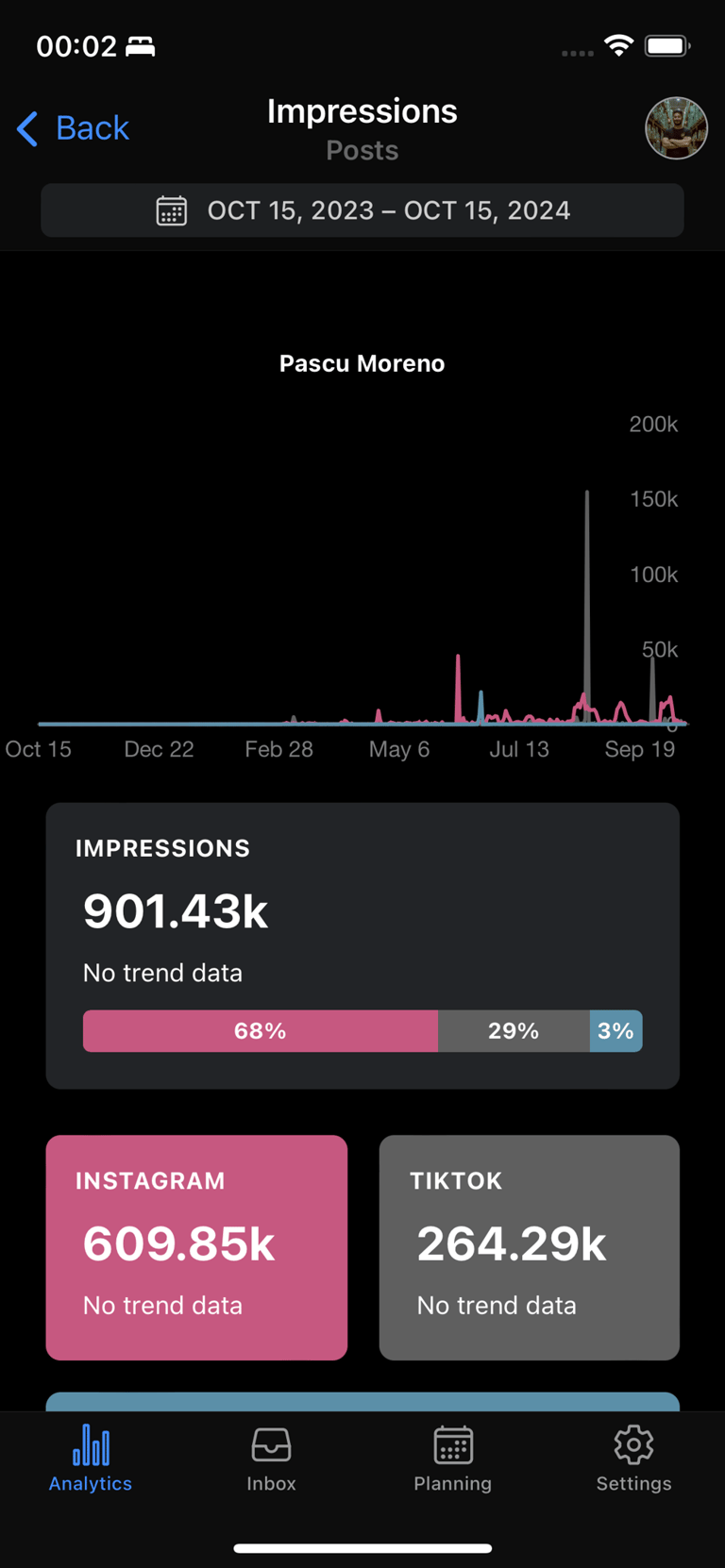Tap the Jul 13 axis label
The width and height of the screenshot is (725, 1568).
[519, 749]
